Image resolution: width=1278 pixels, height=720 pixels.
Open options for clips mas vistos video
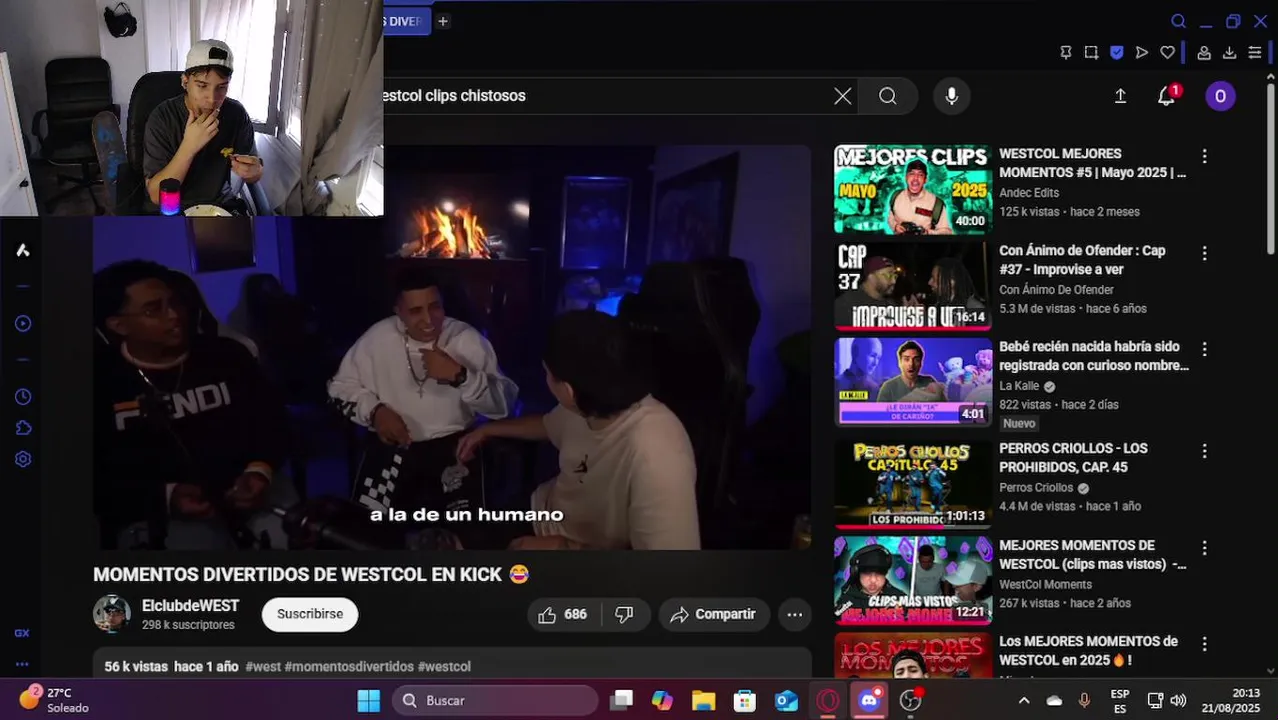pyautogui.click(x=1204, y=548)
